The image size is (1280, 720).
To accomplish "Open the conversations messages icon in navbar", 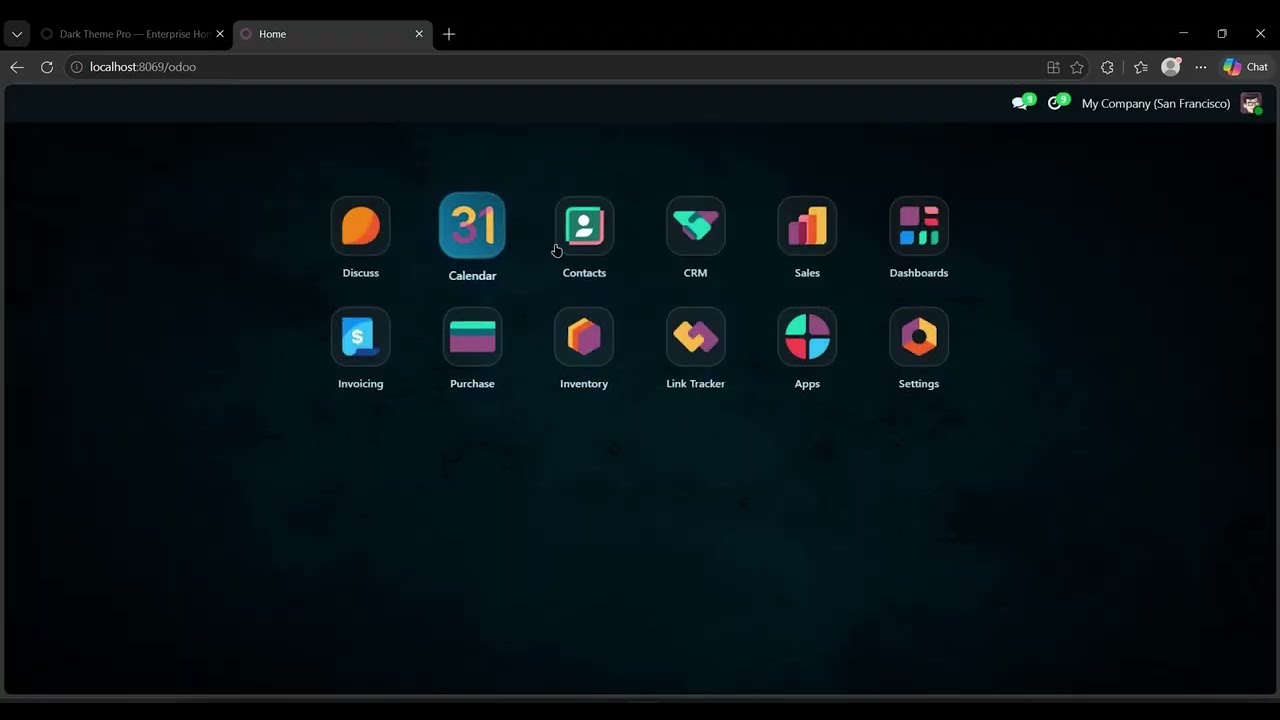I will pos(1022,103).
